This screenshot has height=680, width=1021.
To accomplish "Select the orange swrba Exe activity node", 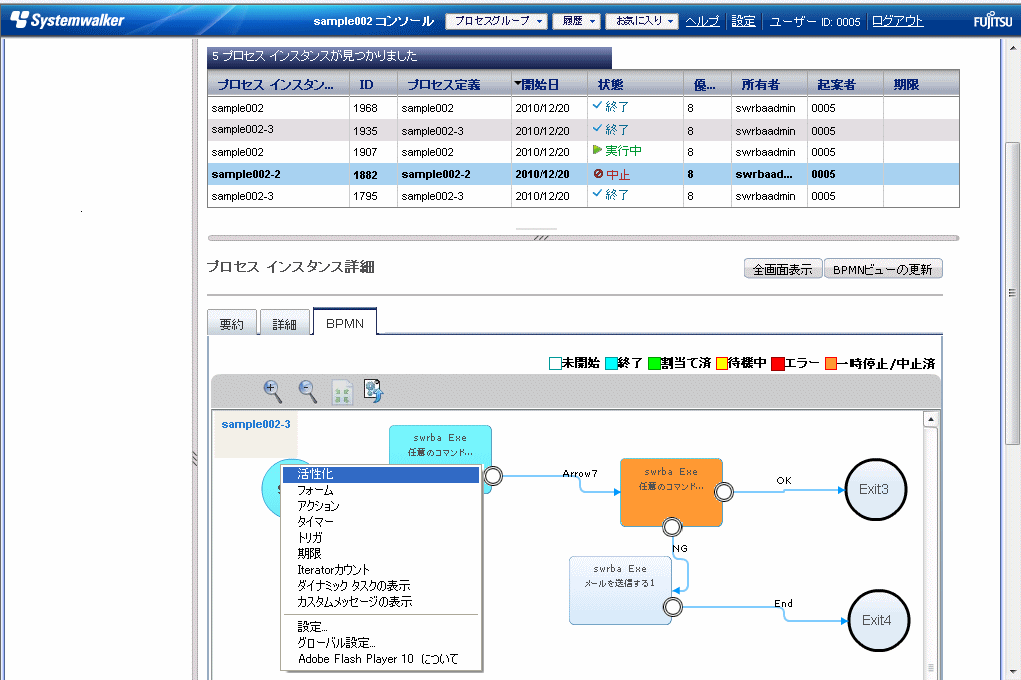I will point(671,492).
